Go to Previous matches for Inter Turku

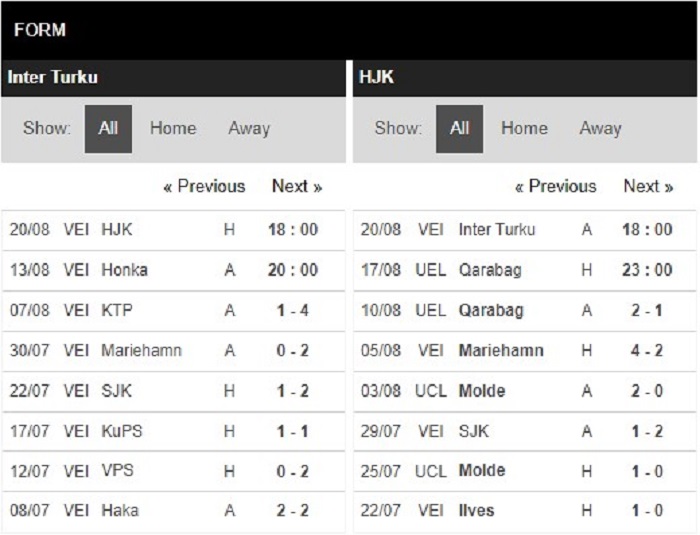(x=204, y=186)
